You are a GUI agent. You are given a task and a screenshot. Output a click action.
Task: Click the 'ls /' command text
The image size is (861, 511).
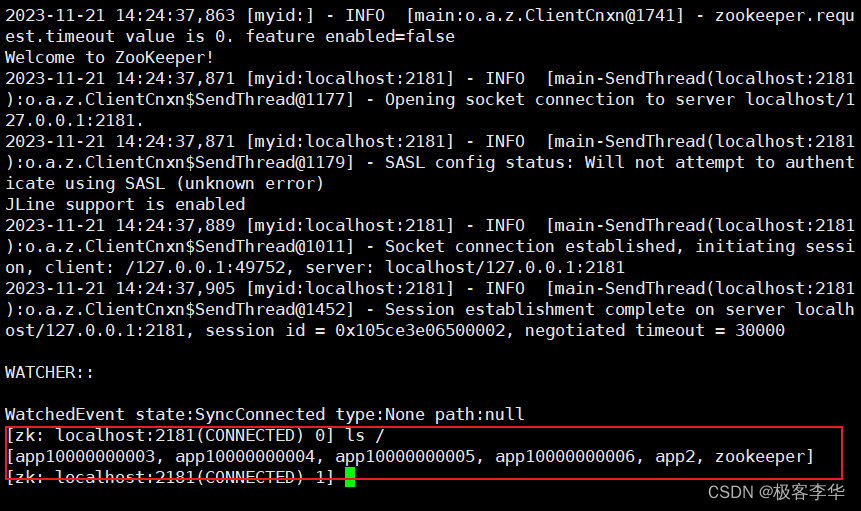pos(365,435)
